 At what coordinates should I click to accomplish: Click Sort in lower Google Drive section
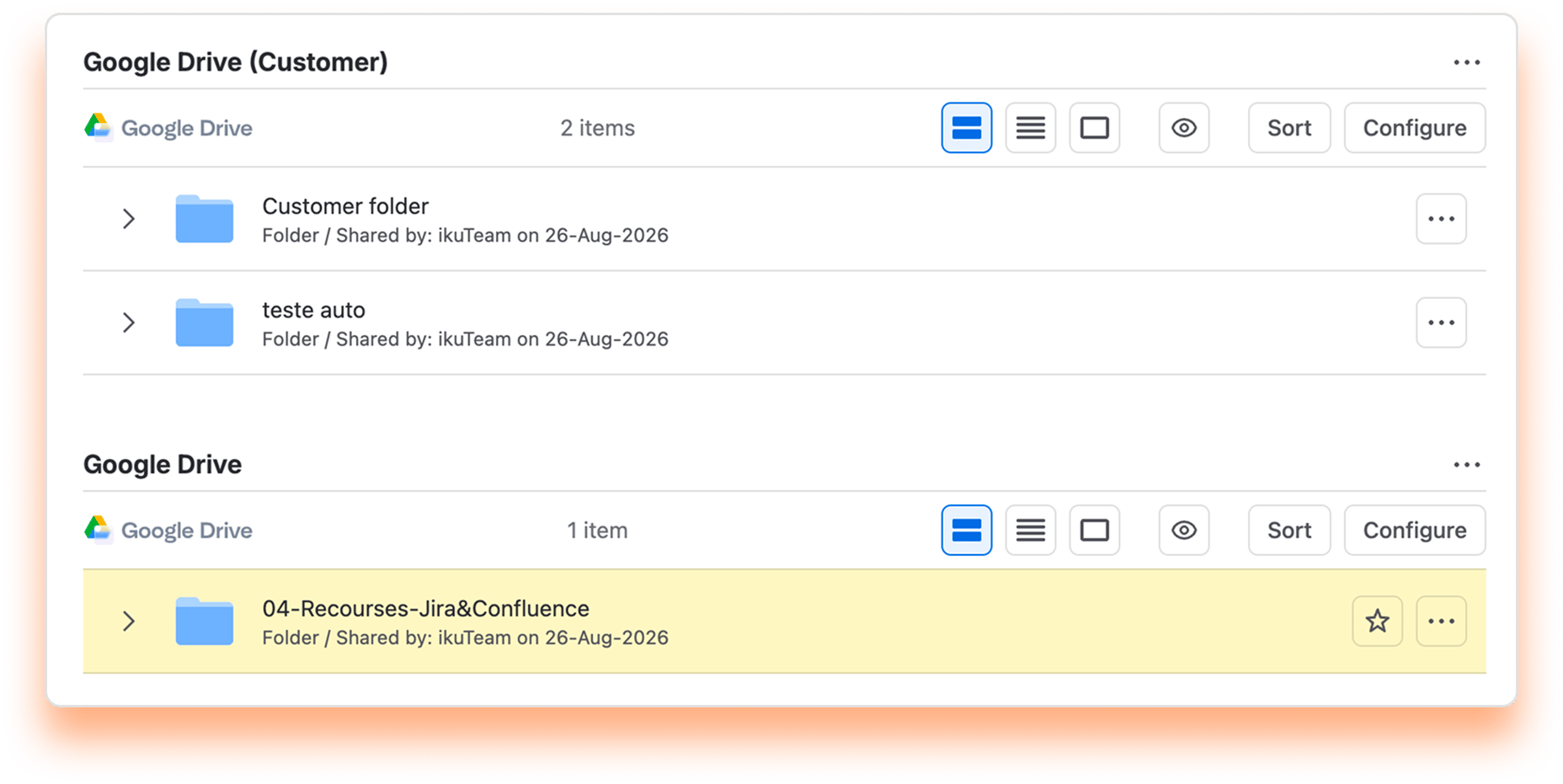click(x=1288, y=531)
